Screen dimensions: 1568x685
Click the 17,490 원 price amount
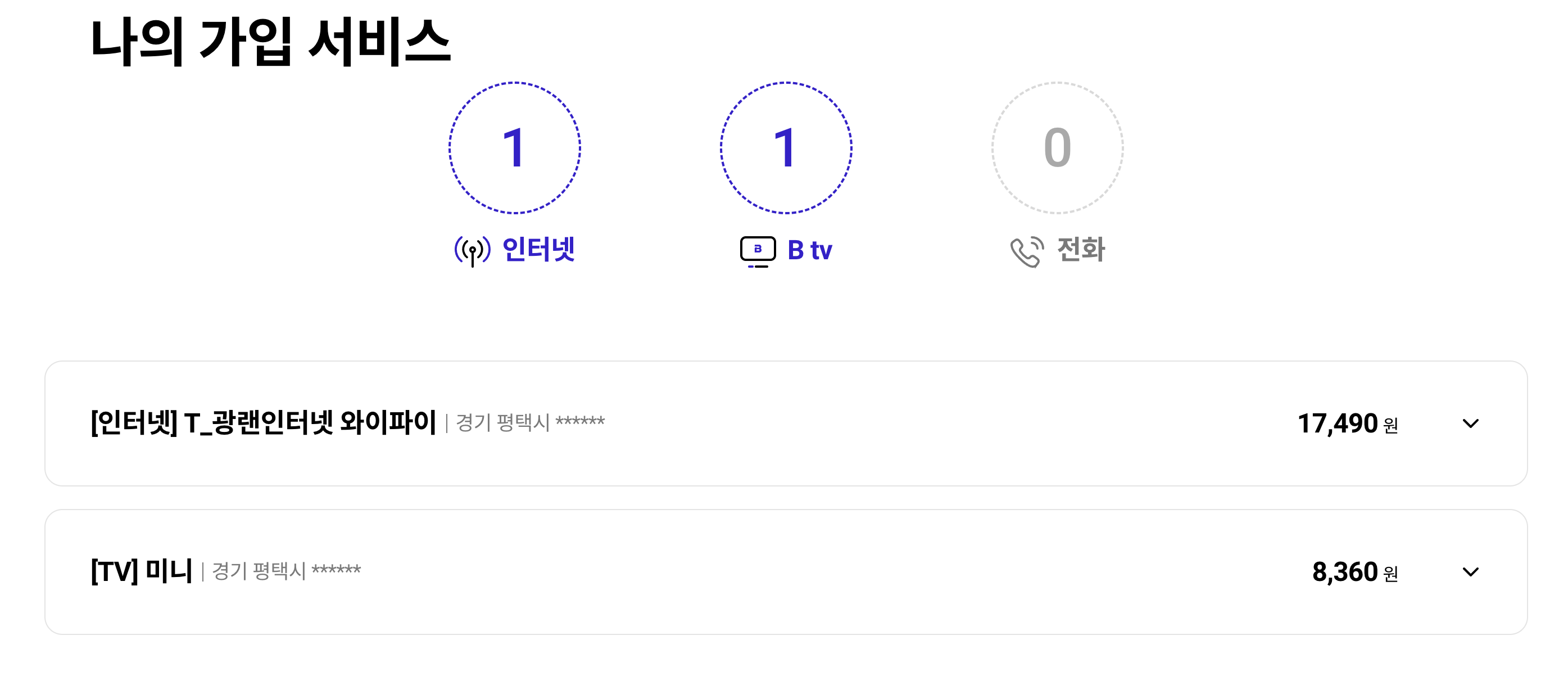(1348, 423)
